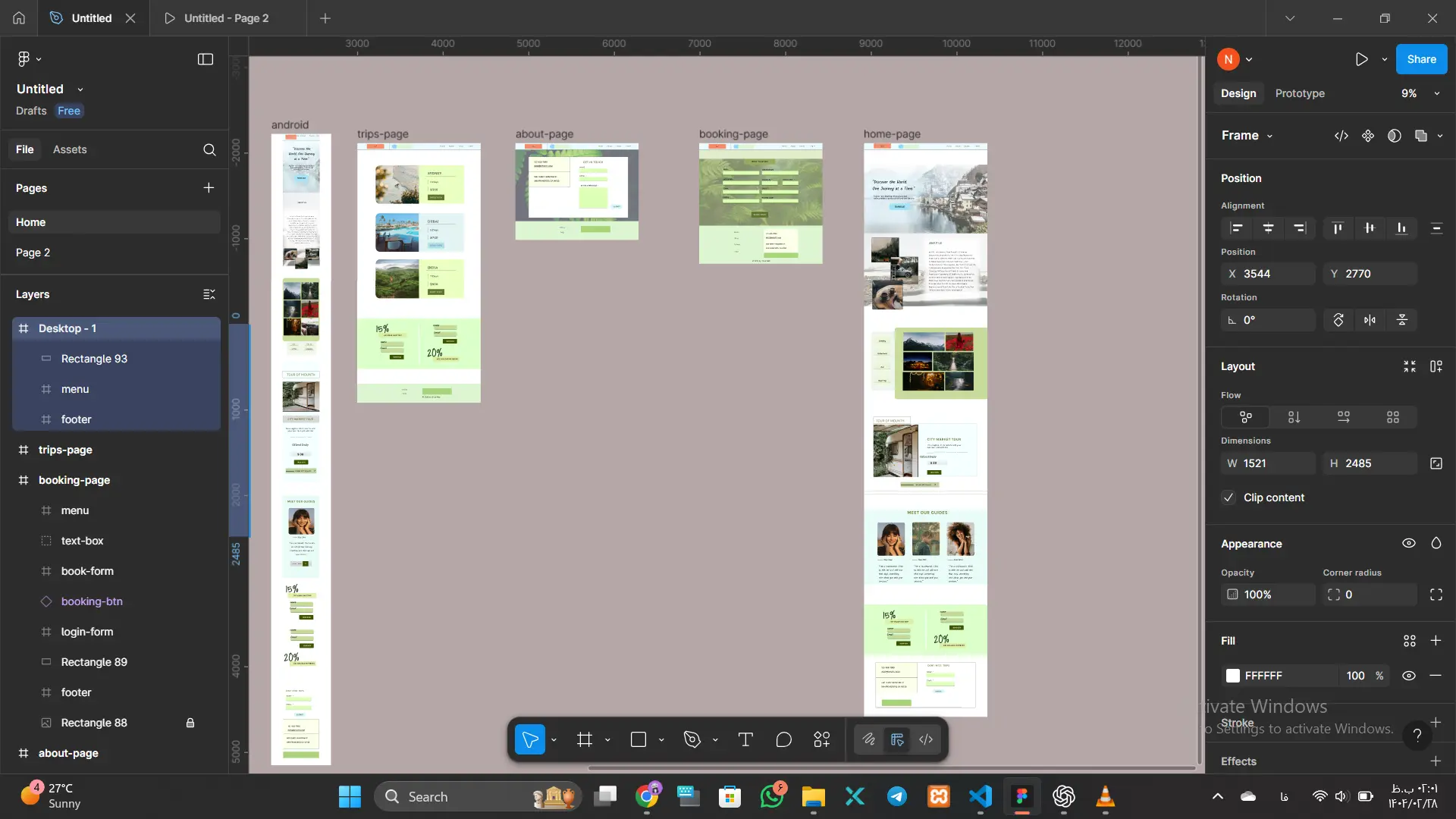Viewport: 1456px width, 819px height.
Task: Select the Frame tool in bottom toolbar
Action: point(584,739)
